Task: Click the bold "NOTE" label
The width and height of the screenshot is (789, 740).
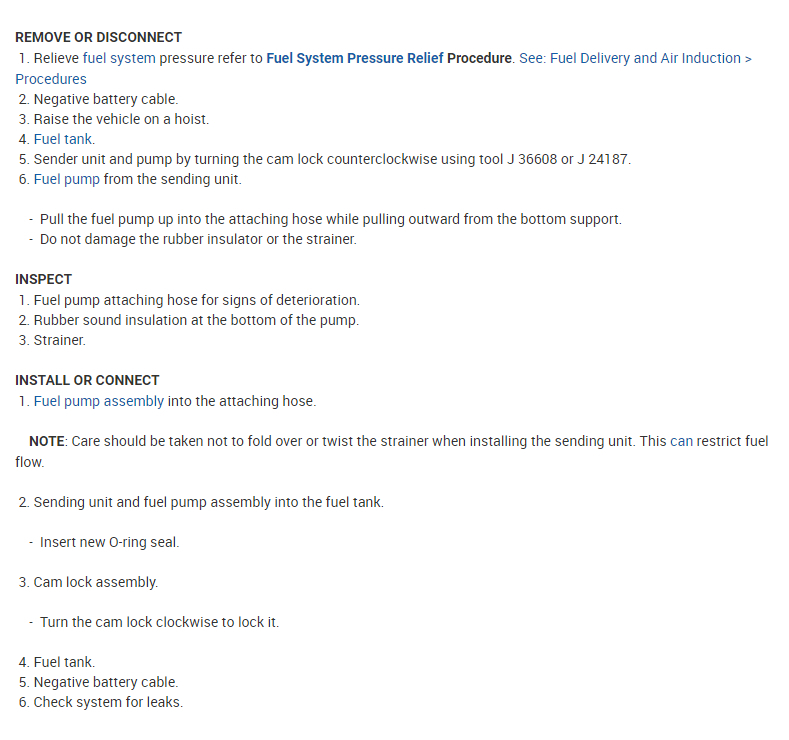Action: click(x=46, y=441)
